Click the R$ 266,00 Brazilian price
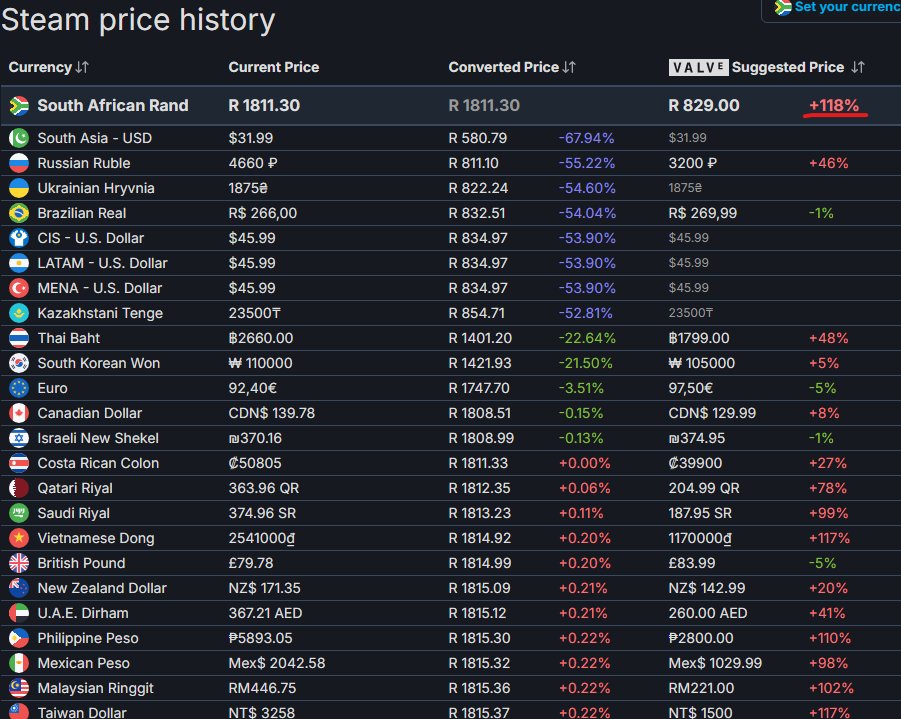This screenshot has height=719, width=901. (x=263, y=213)
